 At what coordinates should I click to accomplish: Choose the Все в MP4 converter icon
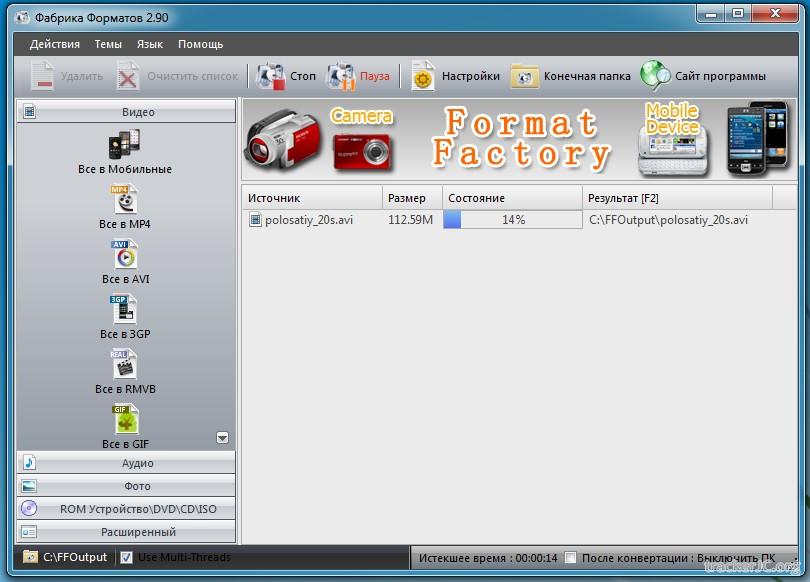(124, 200)
